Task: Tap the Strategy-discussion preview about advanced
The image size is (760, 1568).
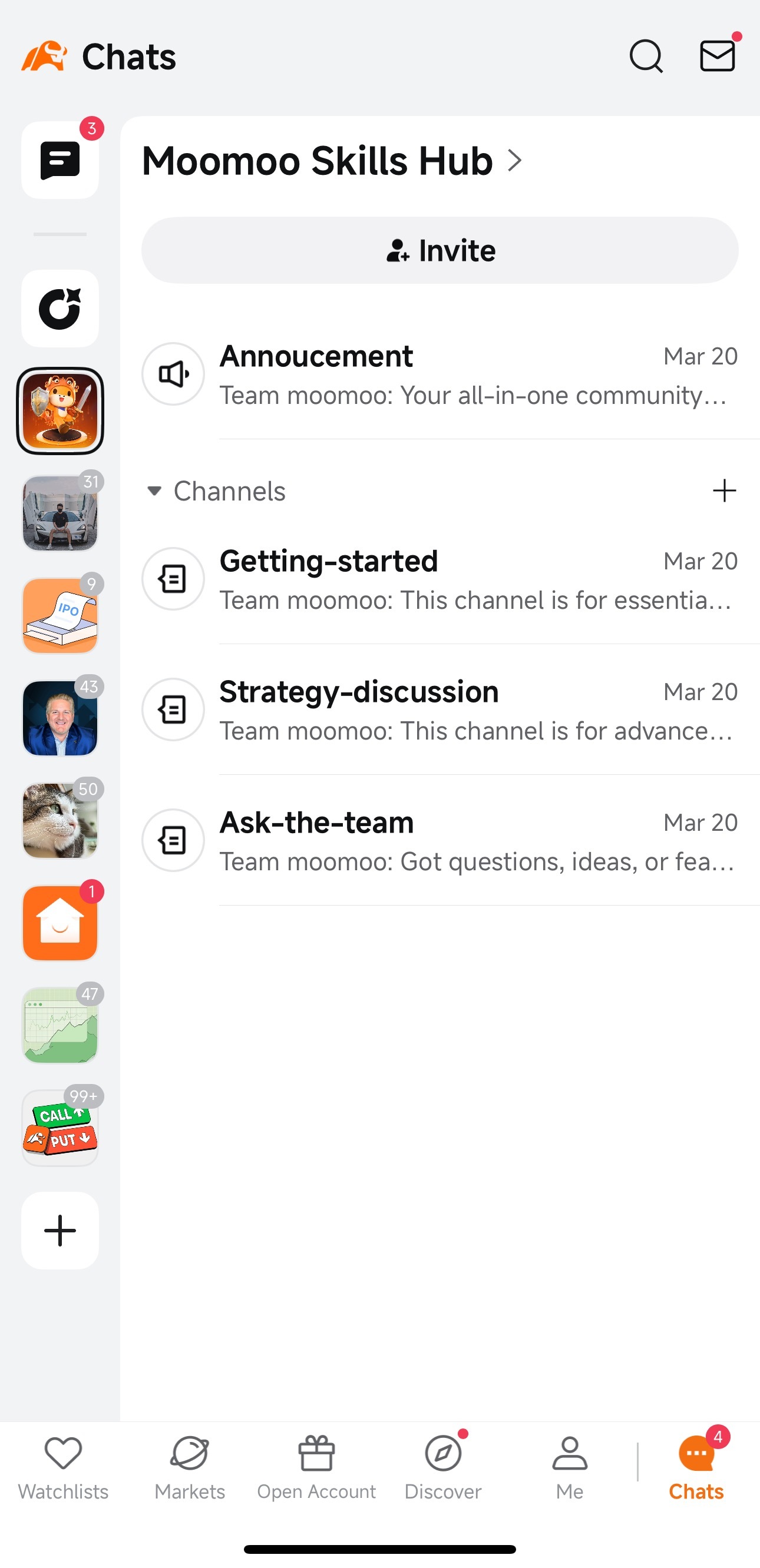Action: coord(475,731)
